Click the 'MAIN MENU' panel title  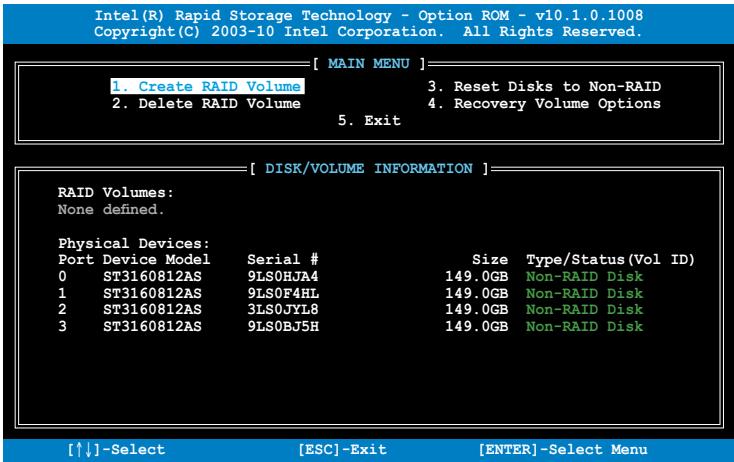[368, 63]
